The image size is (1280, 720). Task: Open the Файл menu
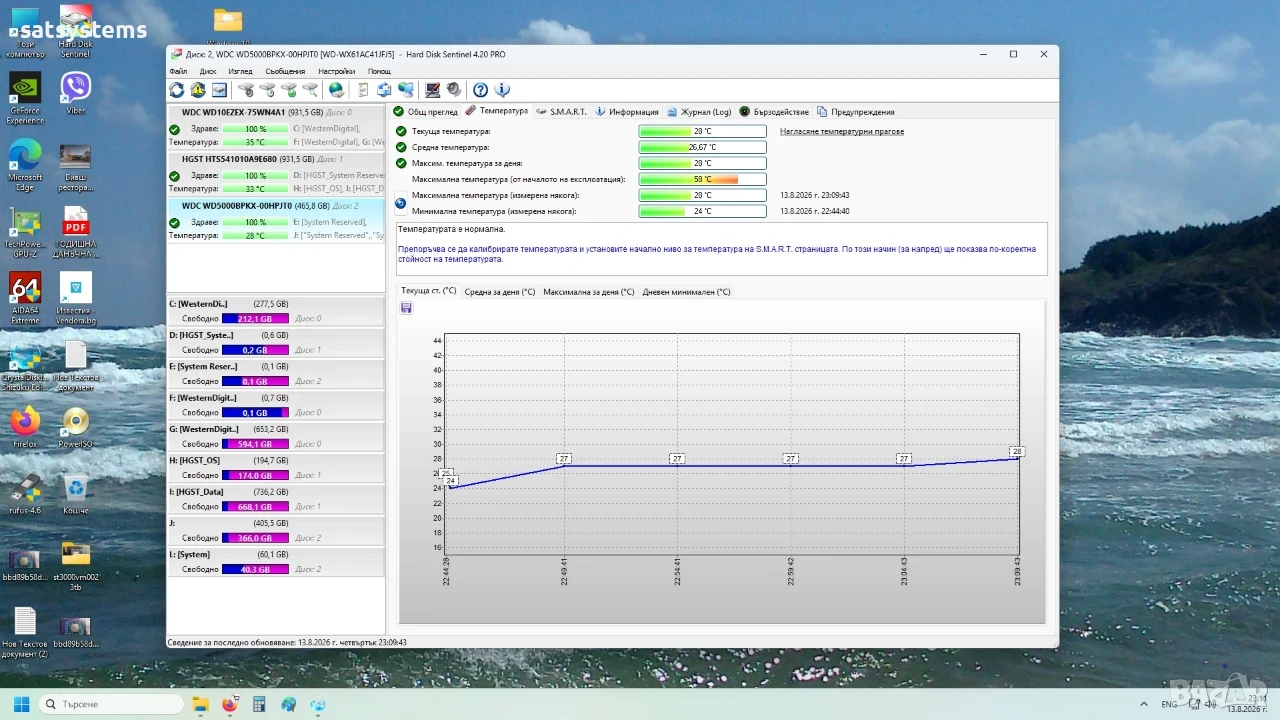point(178,71)
